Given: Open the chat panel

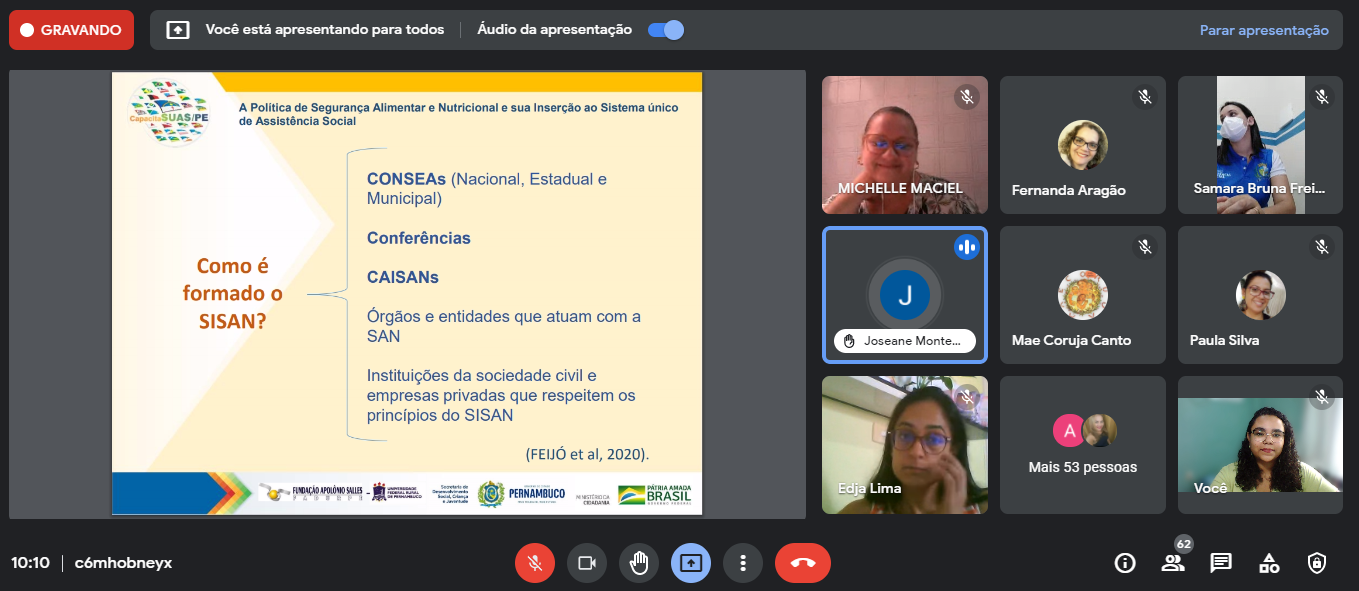Looking at the screenshot, I should (x=1221, y=563).
